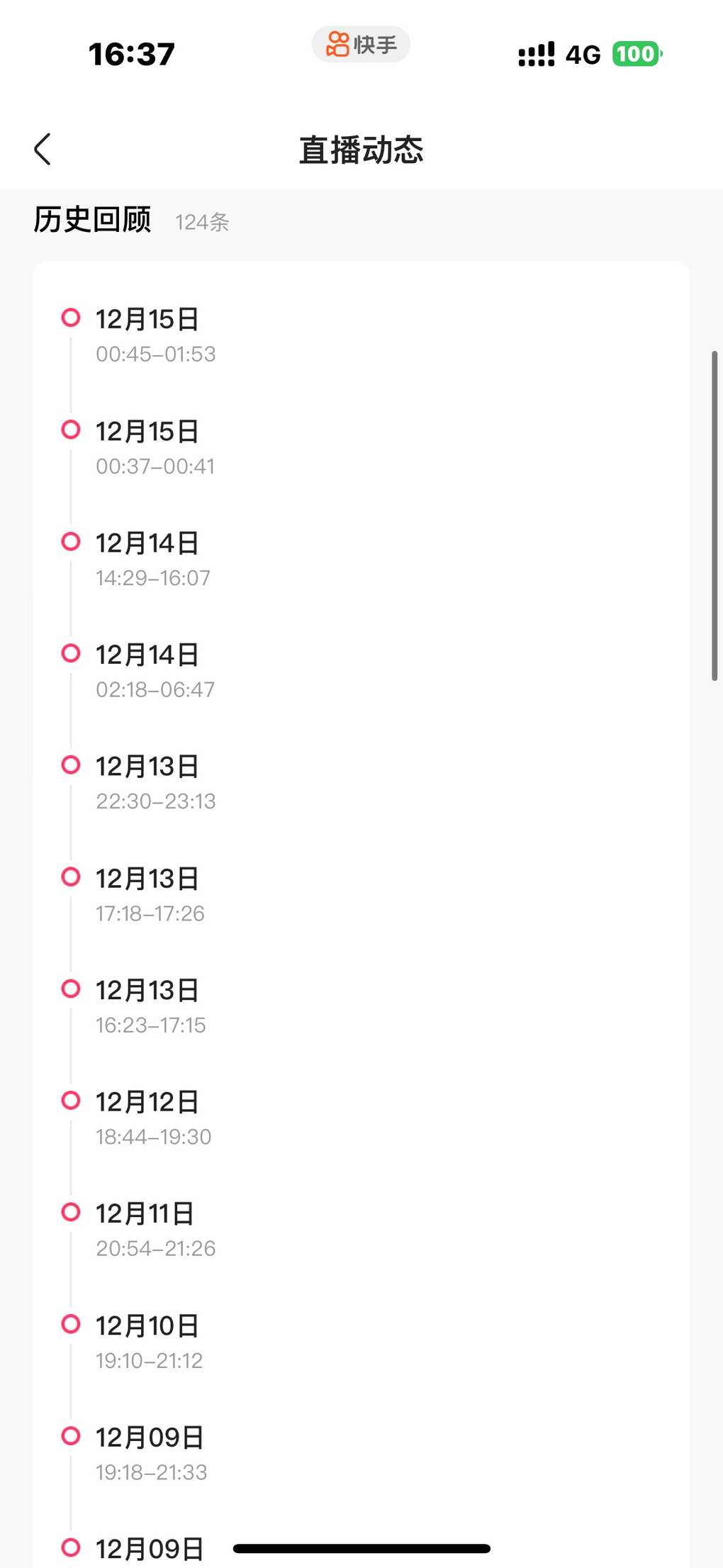Screen dimensions: 723x1568
Task: Click the vertical scrollbar thumb on the right
Action: click(x=714, y=516)
